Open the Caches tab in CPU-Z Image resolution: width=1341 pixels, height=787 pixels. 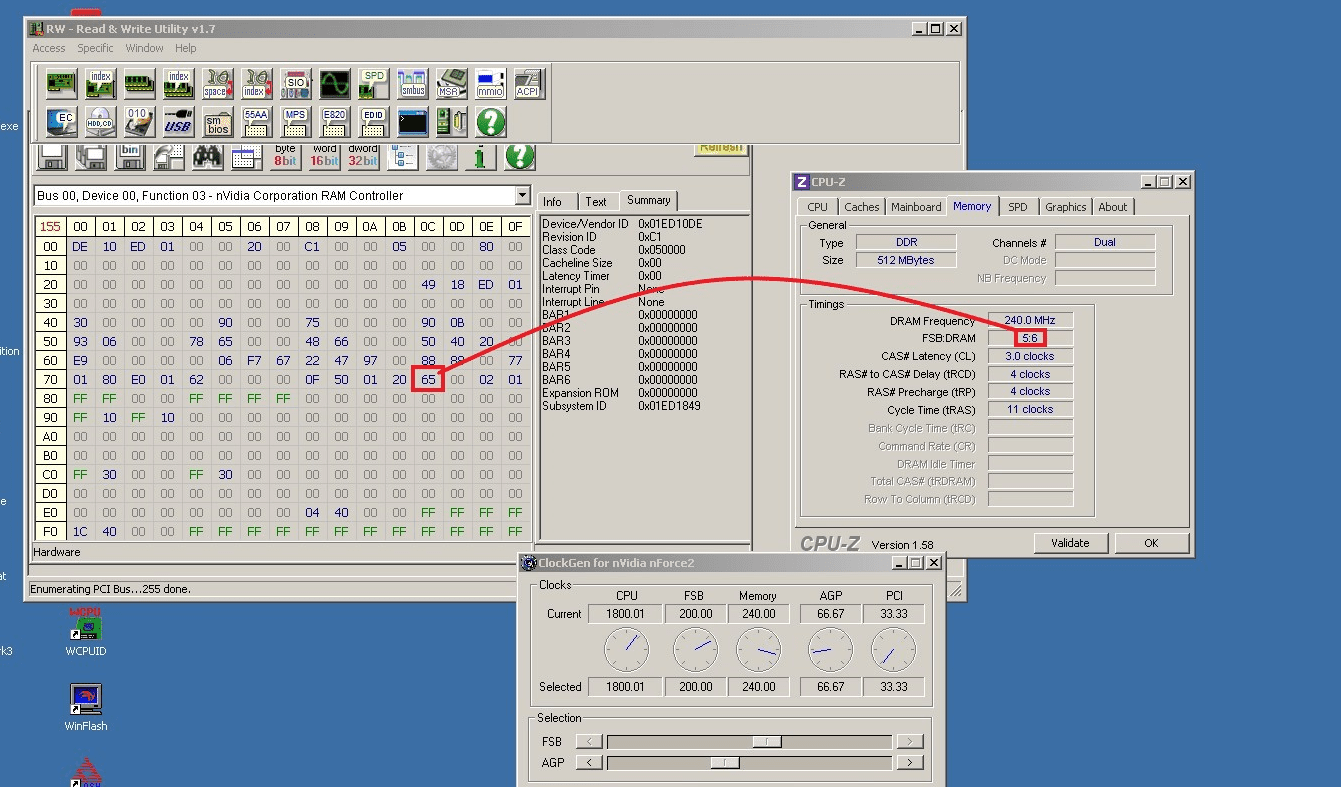(x=862, y=207)
